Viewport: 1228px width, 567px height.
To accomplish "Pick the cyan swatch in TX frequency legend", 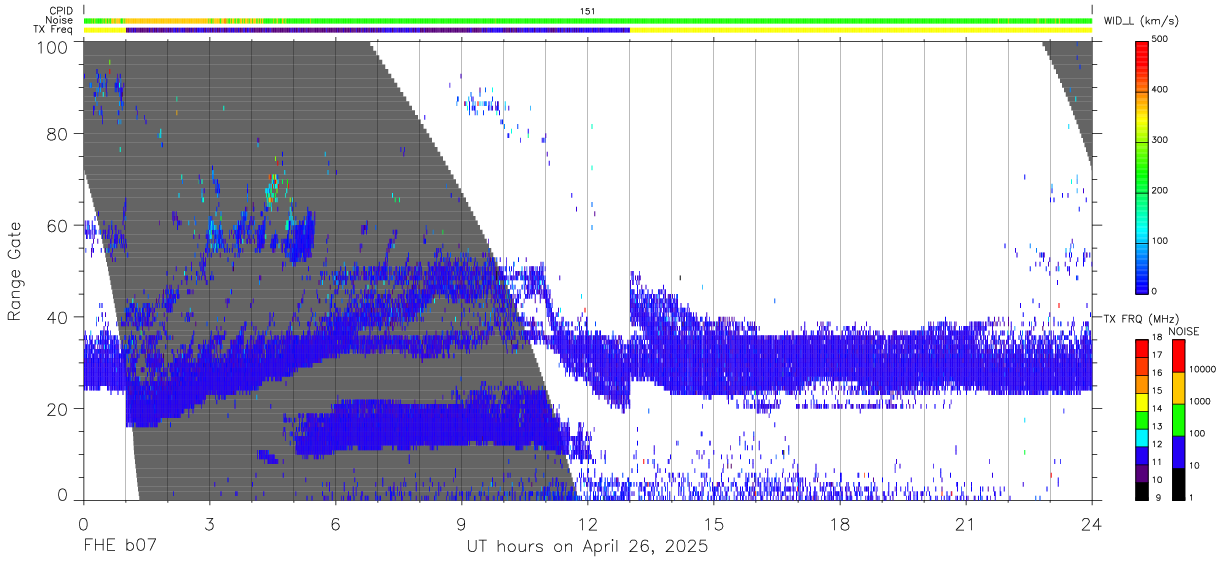I will point(1142,437).
